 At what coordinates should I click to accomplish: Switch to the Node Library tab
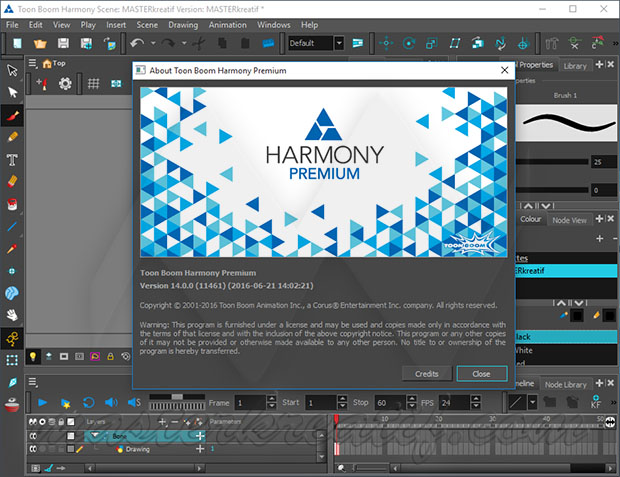click(x=565, y=384)
